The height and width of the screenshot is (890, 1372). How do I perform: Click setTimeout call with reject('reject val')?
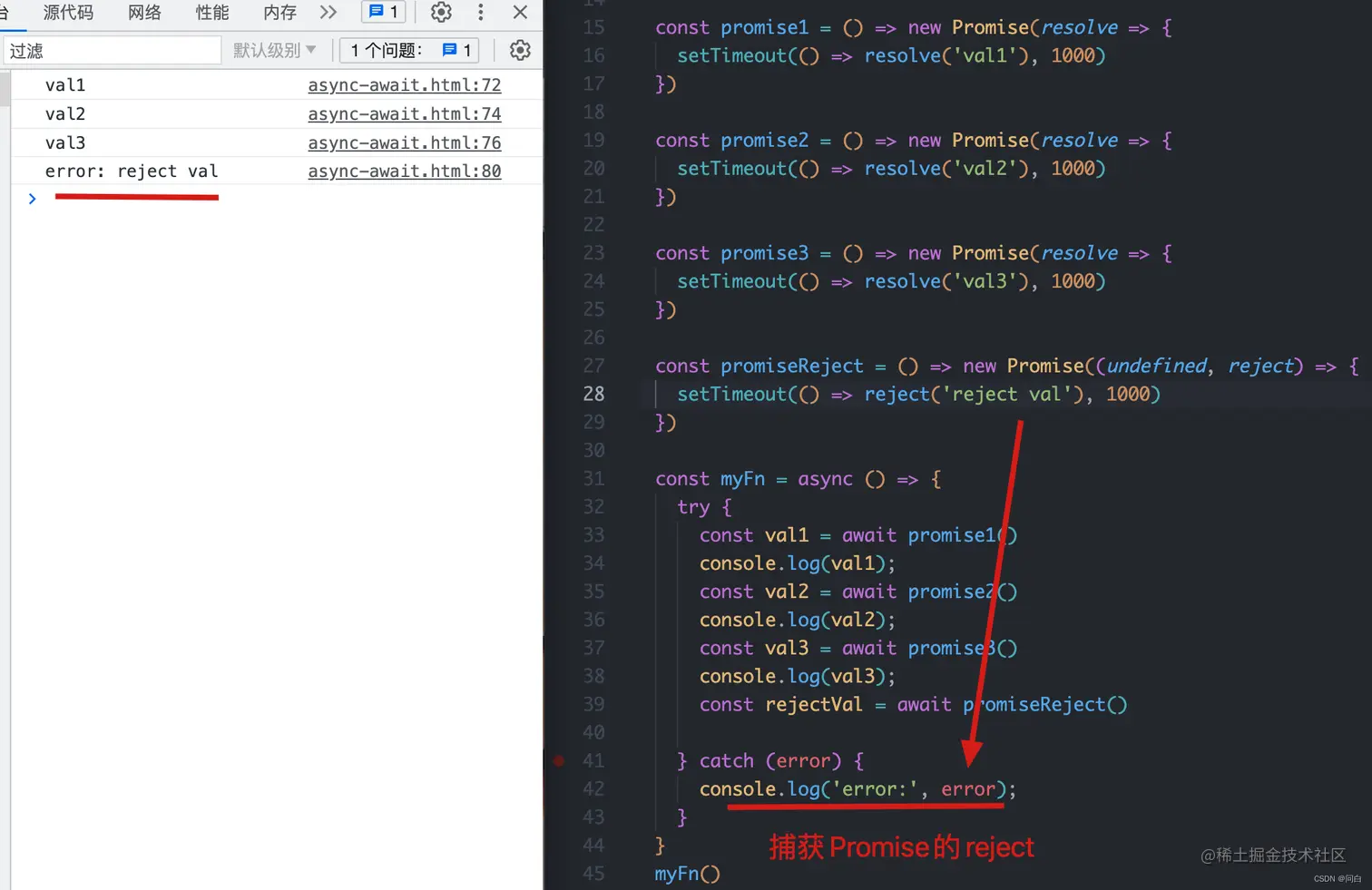(919, 394)
